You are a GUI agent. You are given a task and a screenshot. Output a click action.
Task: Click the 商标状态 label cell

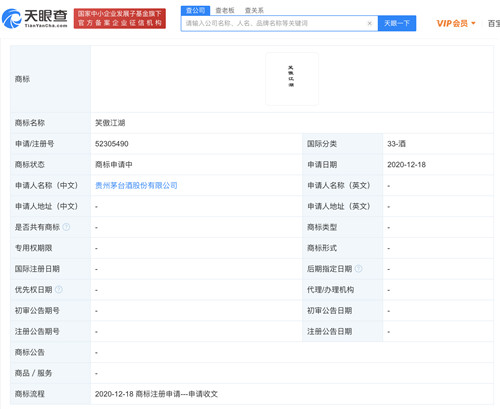coord(50,165)
